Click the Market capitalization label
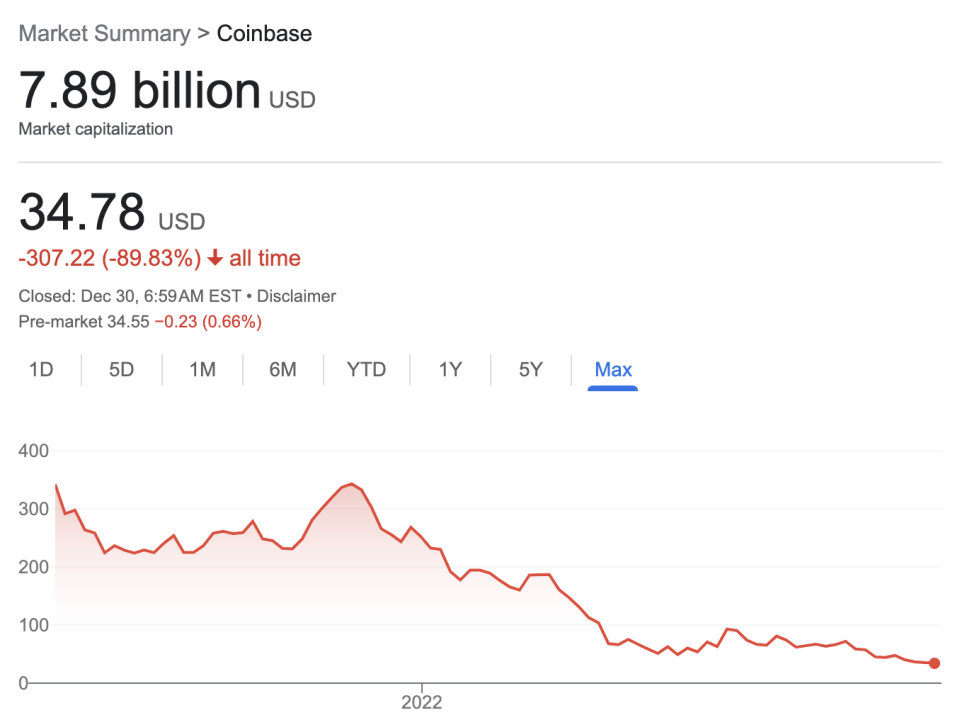The height and width of the screenshot is (720, 960). tap(96, 129)
